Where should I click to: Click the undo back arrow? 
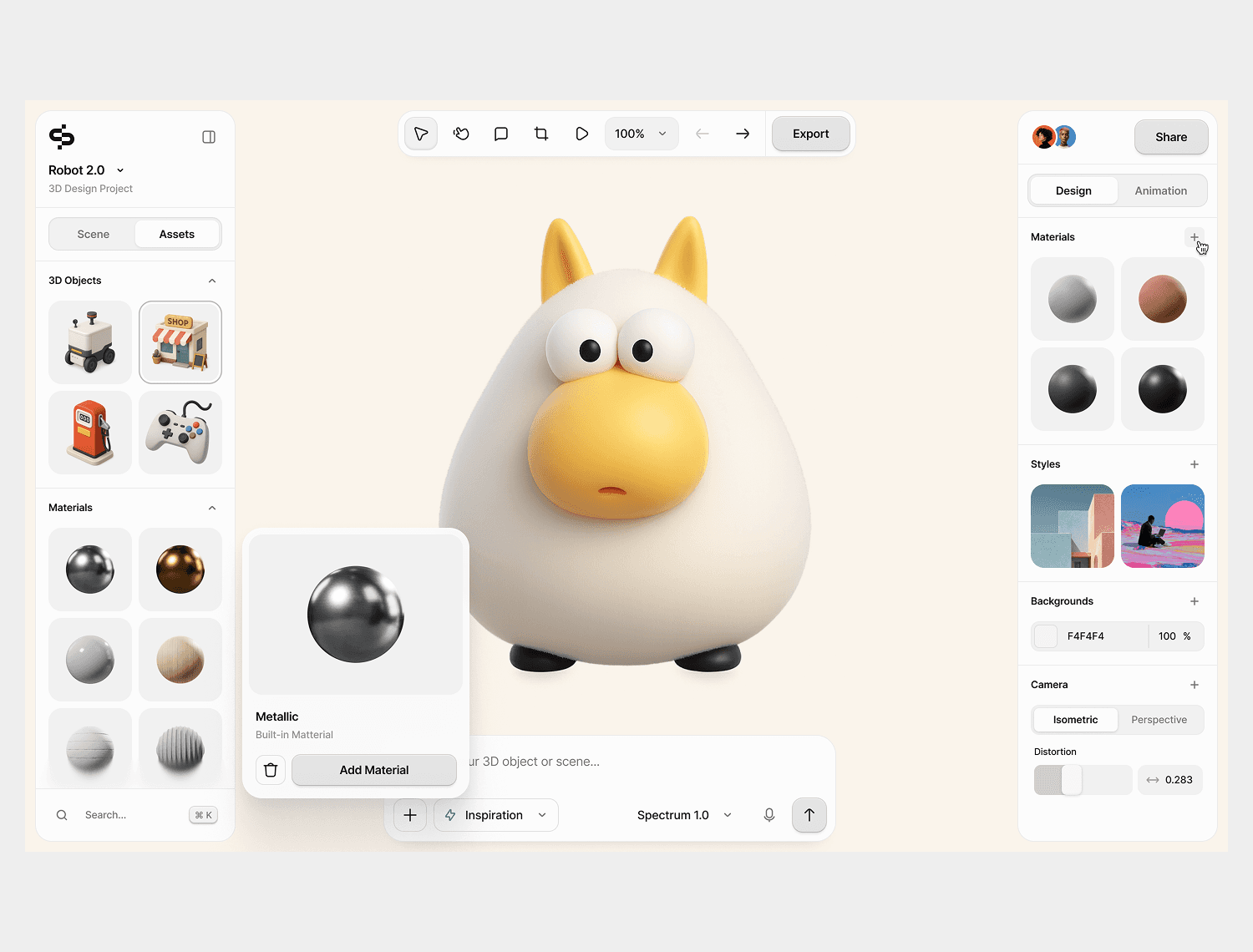tap(703, 134)
